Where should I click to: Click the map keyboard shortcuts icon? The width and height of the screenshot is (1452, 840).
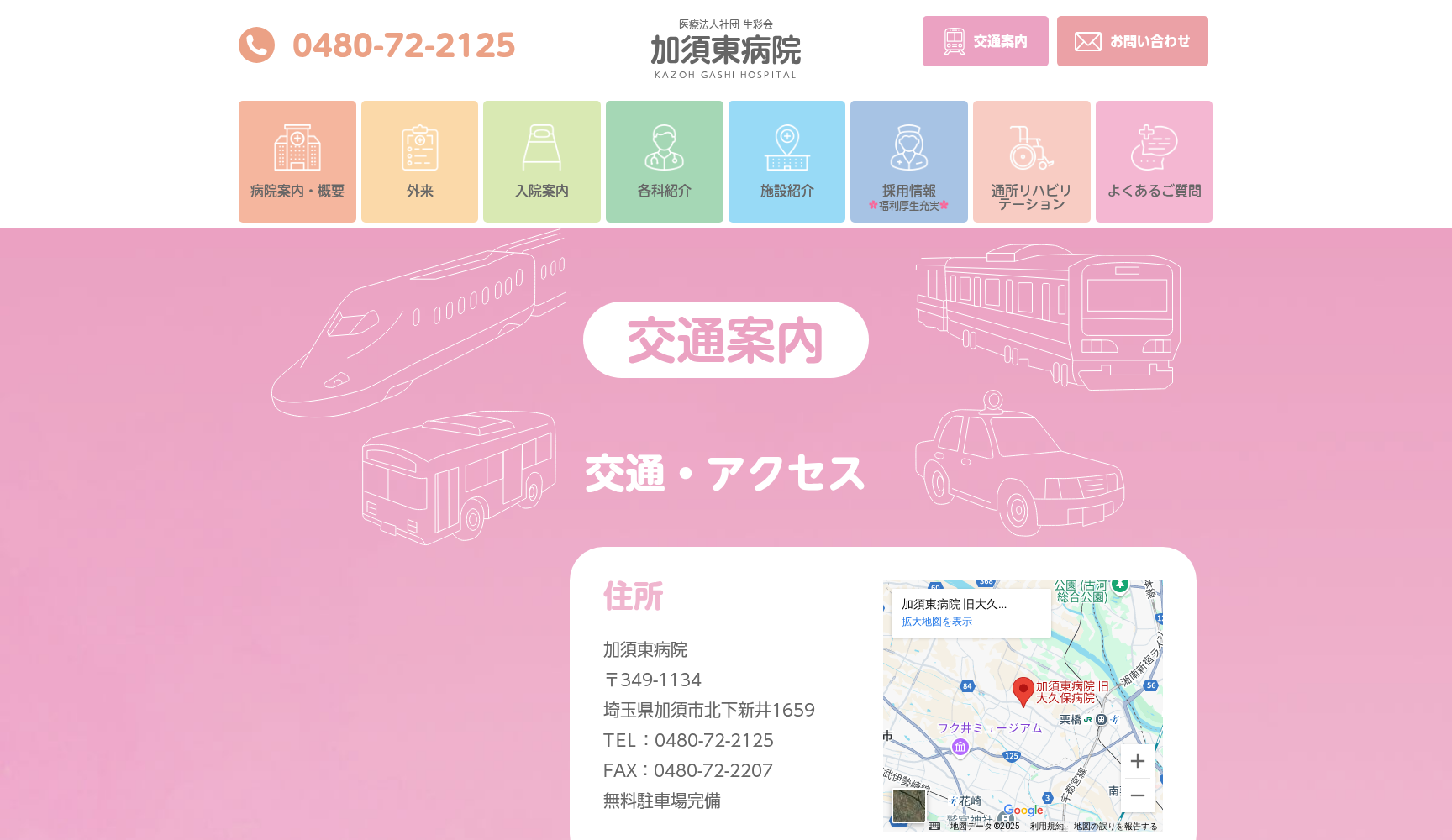934,826
